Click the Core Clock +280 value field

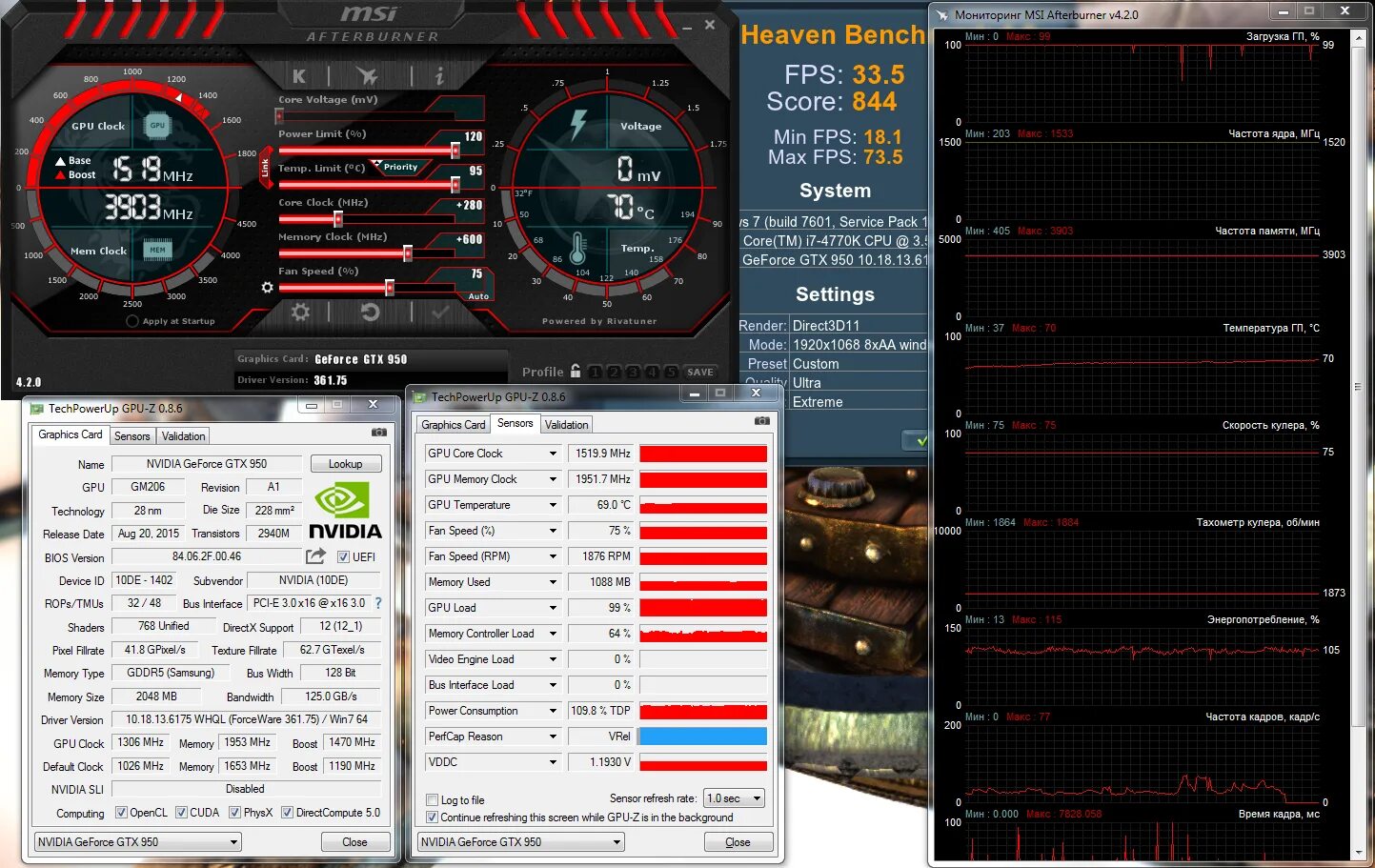(470, 205)
